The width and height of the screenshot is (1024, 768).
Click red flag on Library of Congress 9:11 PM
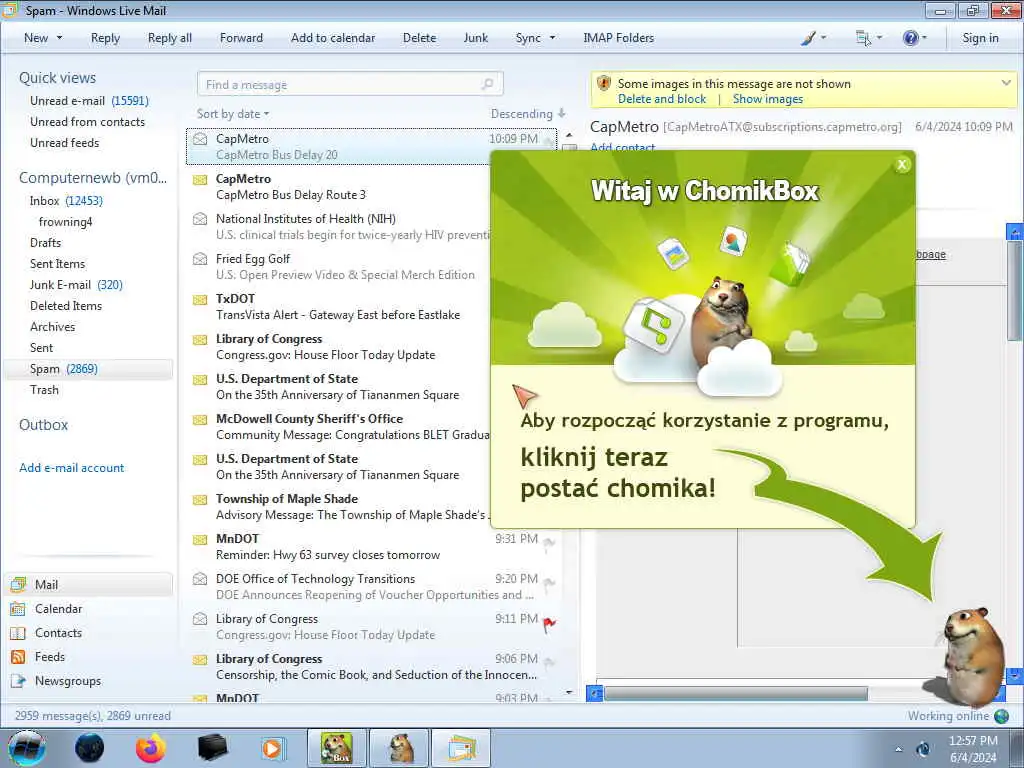click(x=549, y=624)
